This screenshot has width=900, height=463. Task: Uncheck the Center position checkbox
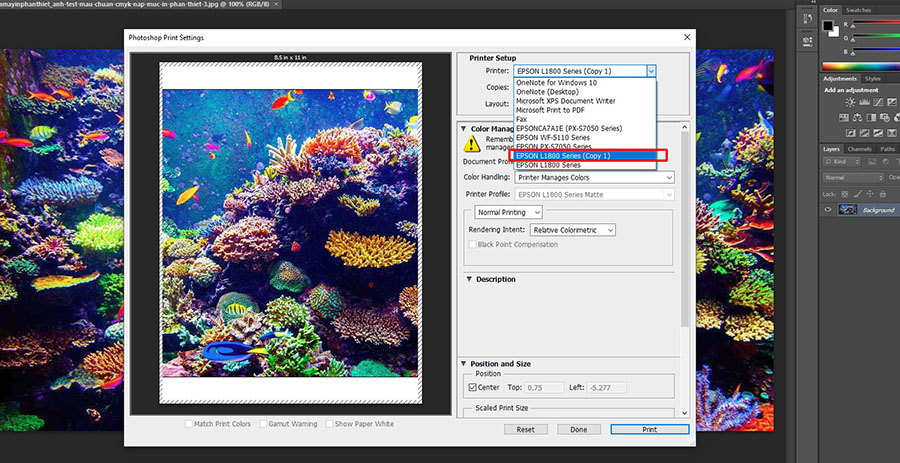click(472, 387)
